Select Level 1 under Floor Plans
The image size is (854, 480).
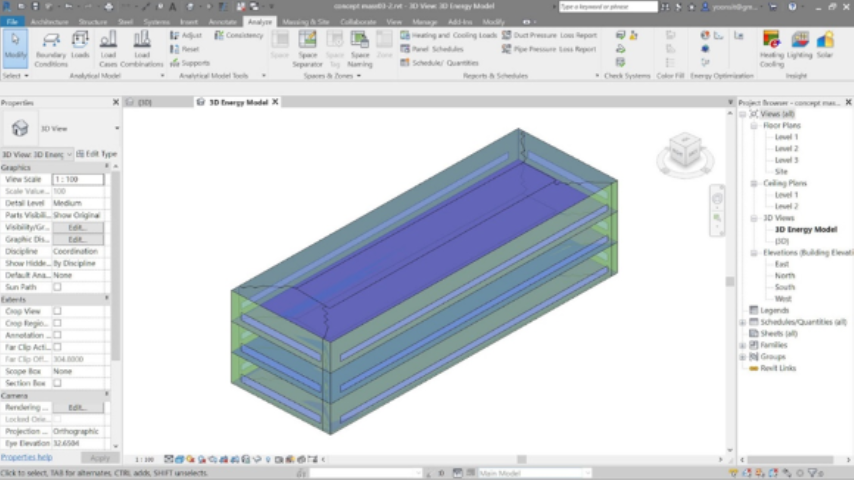pyautogui.click(x=786, y=137)
